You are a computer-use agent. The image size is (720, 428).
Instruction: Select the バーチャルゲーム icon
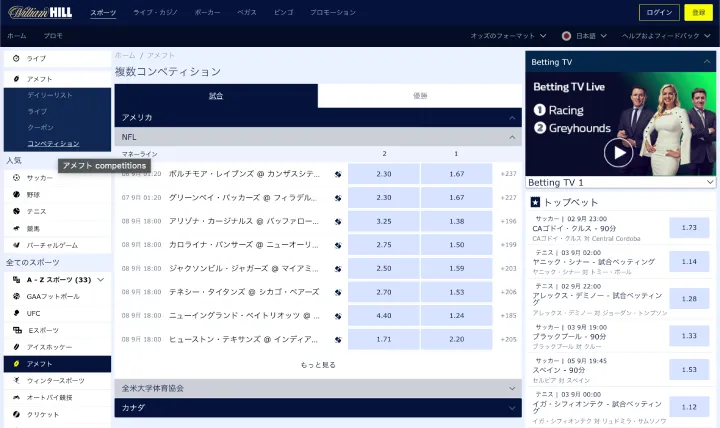coord(16,245)
